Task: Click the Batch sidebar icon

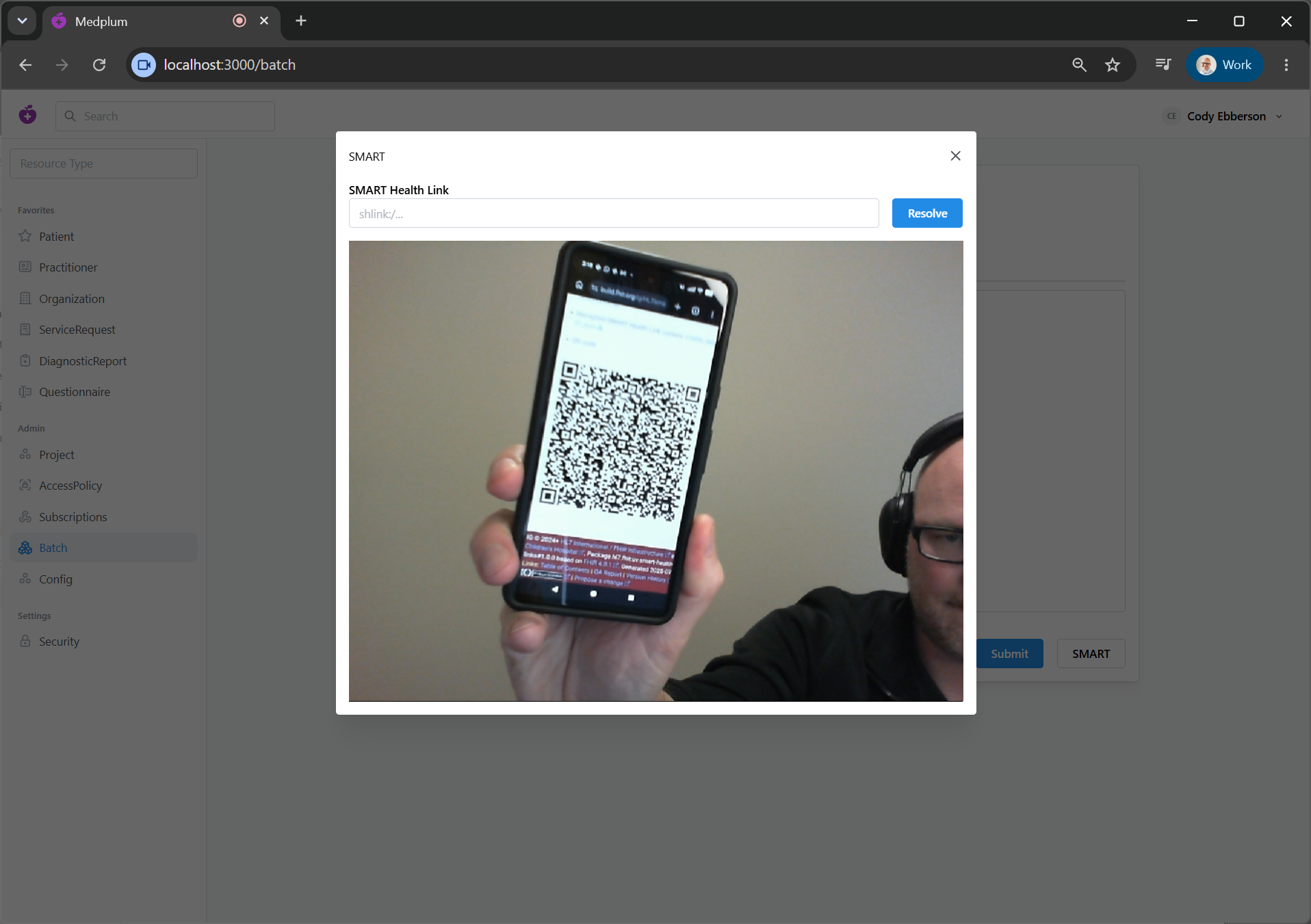Action: (25, 548)
